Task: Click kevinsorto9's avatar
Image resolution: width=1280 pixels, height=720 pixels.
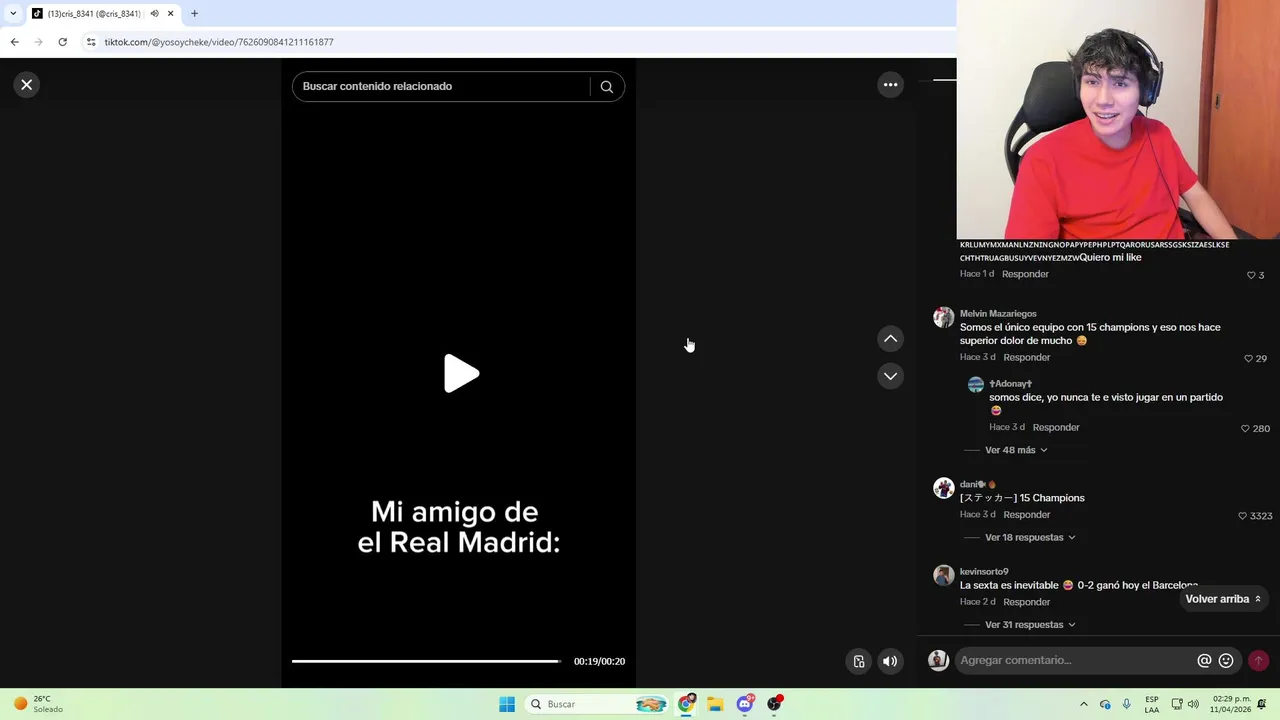Action: (x=943, y=575)
